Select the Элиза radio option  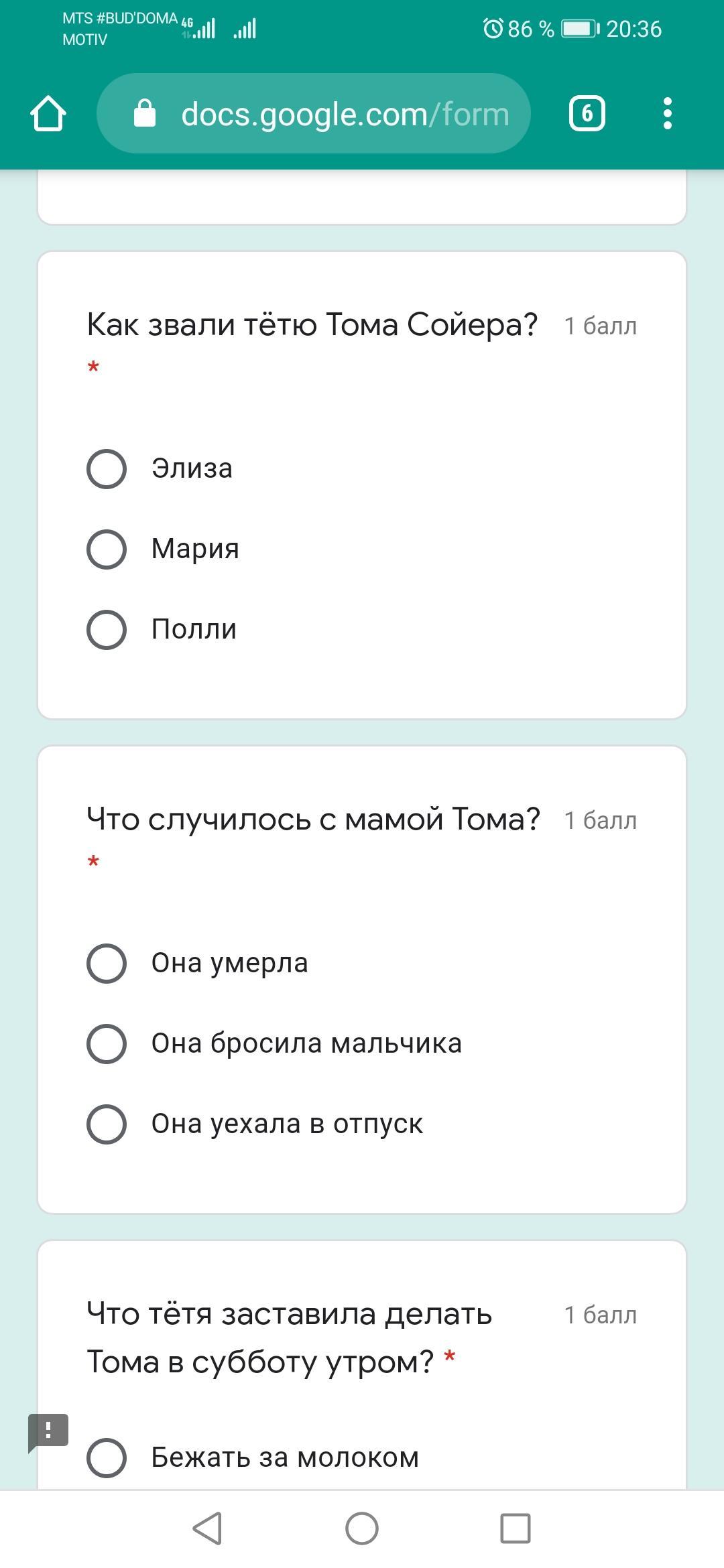[x=107, y=468]
